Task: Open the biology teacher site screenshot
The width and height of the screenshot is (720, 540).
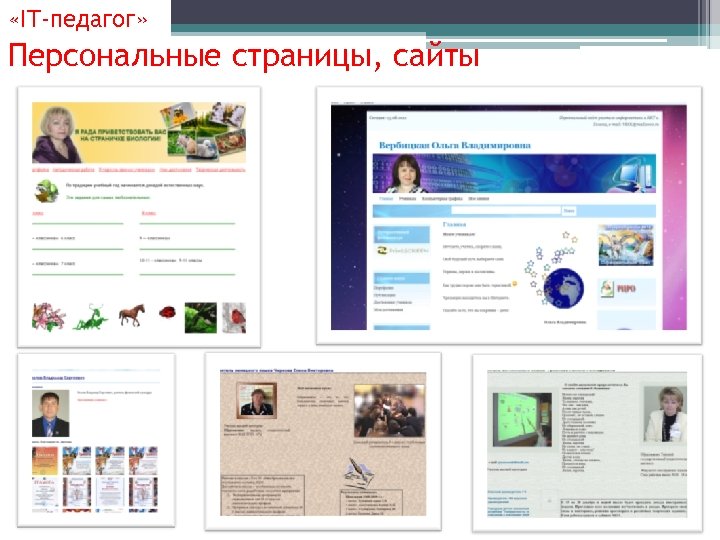Action: click(139, 217)
